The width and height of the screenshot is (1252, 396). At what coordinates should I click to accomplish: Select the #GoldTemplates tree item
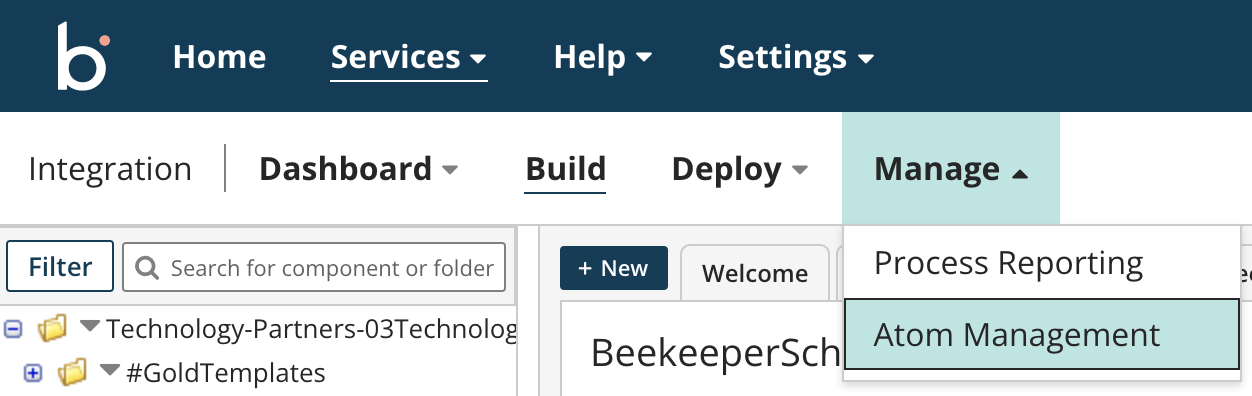coord(225,373)
